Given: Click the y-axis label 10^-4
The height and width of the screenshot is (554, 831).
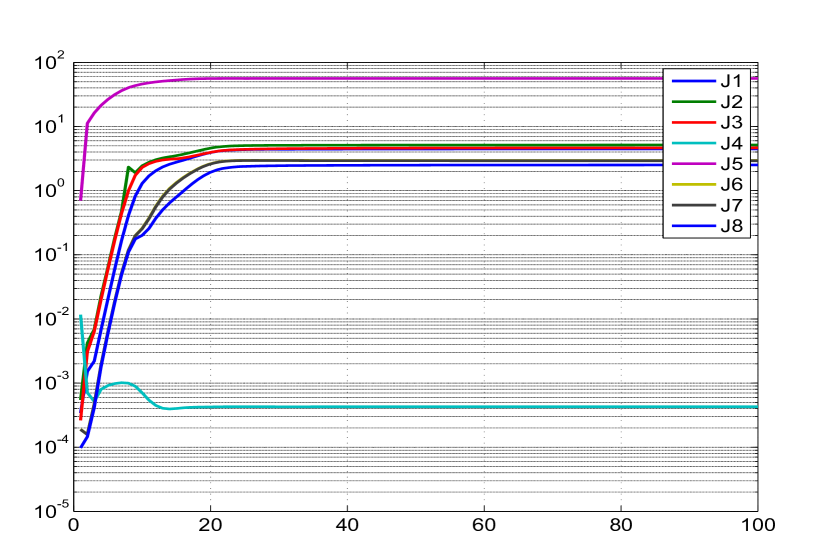Looking at the screenshot, I should 49,446.
